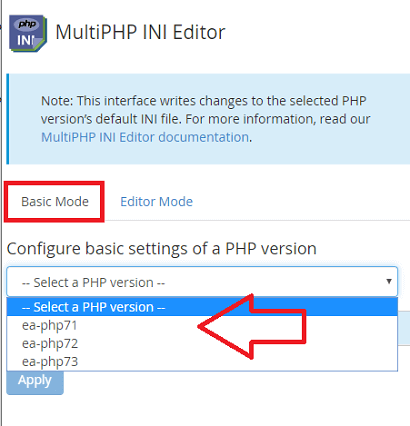410x426 pixels.
Task: Click the Apply button
Action: (35, 382)
